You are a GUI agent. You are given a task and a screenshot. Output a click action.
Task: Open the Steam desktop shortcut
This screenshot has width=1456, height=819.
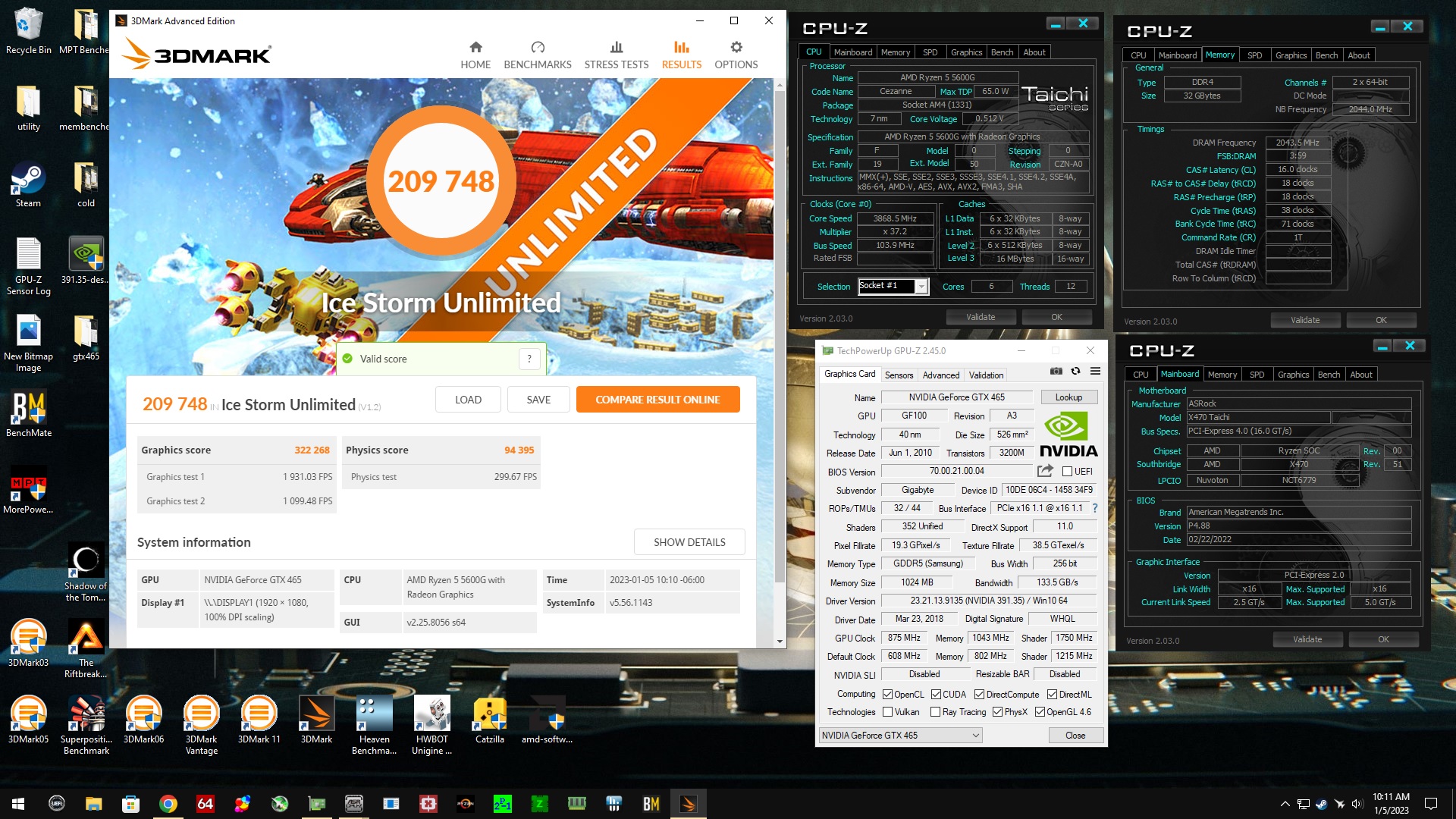click(29, 185)
